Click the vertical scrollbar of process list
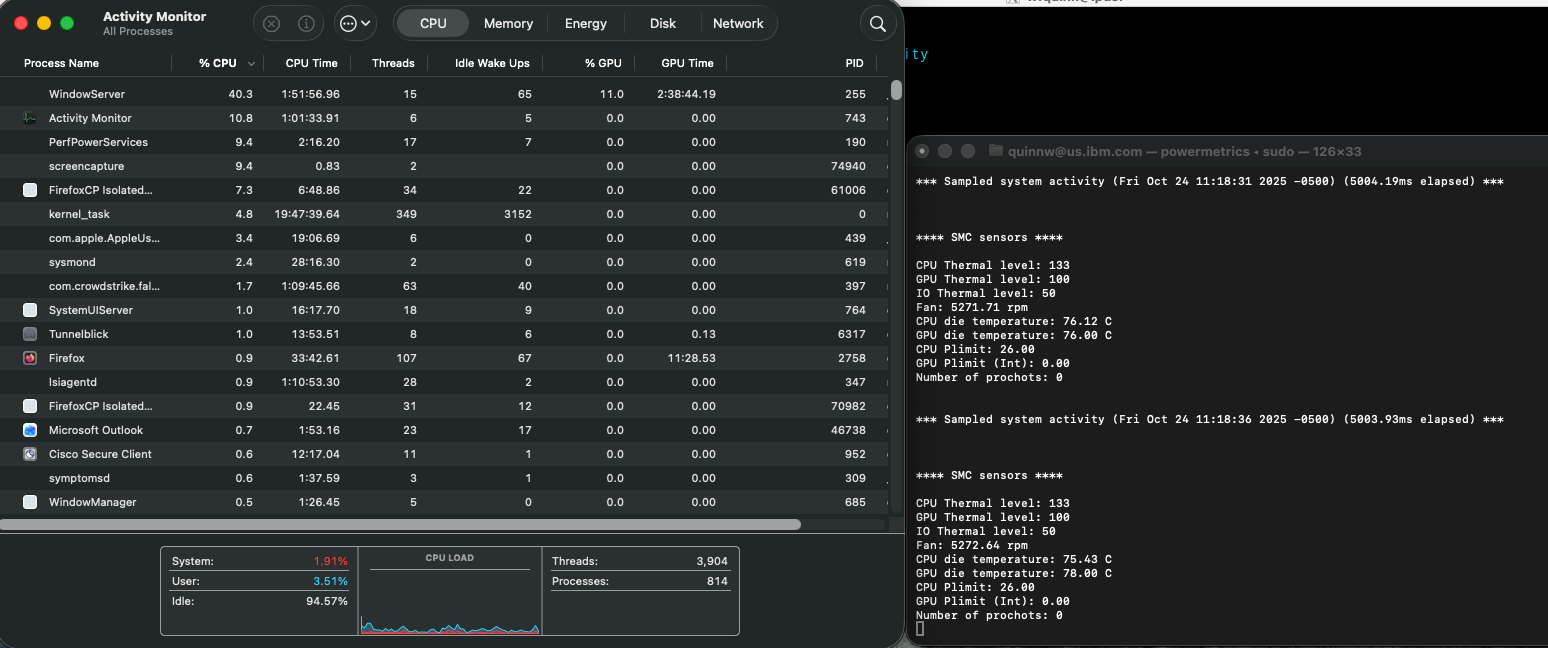The image size is (1548, 648). (896, 90)
